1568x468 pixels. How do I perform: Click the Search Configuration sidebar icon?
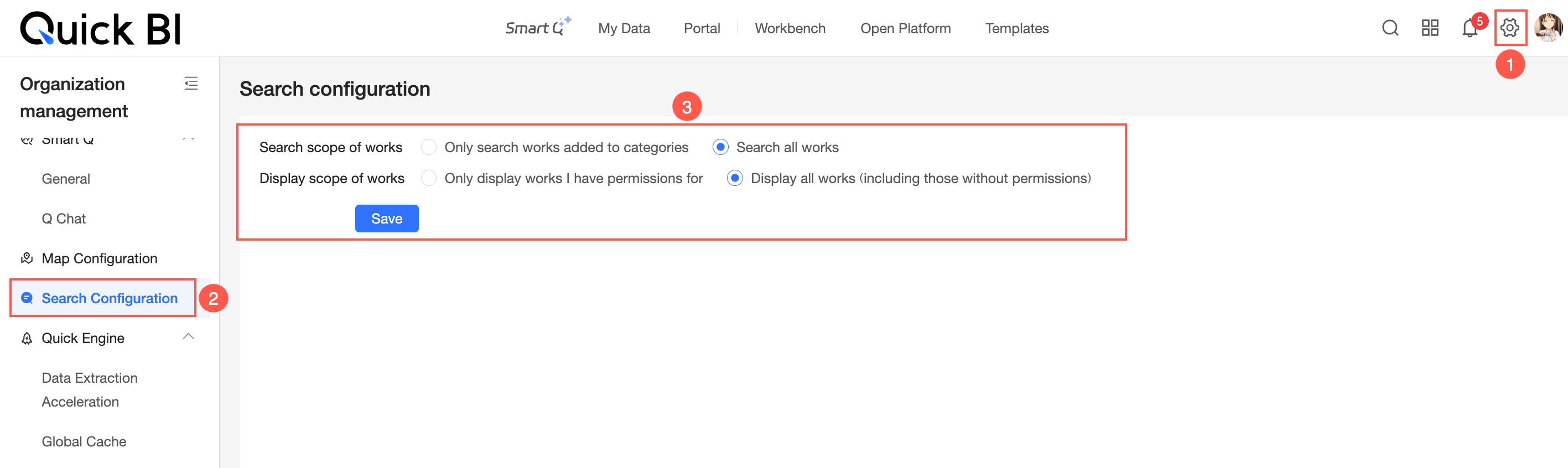click(x=27, y=298)
